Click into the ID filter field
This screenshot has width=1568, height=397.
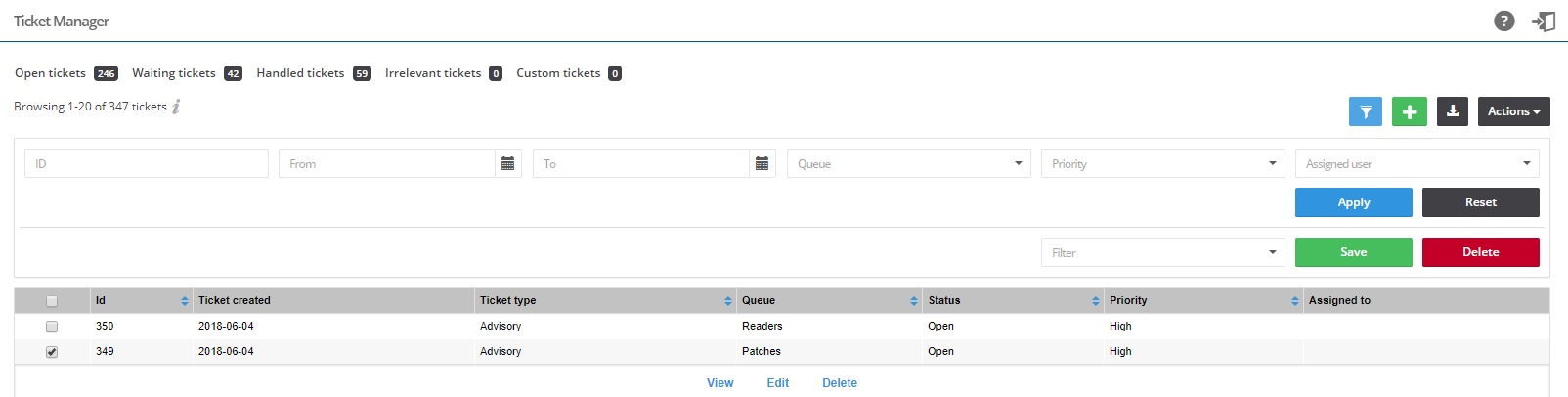[x=147, y=163]
